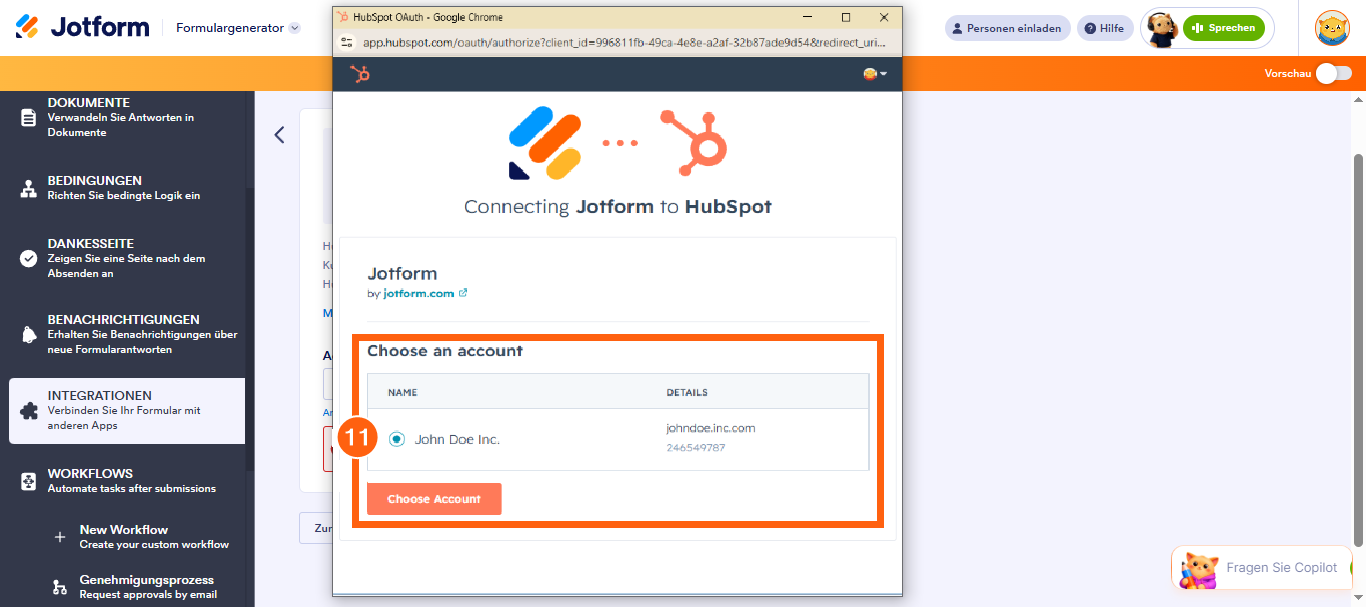Viewport: 1366px width, 607px height.
Task: Click the Choose Account button
Action: point(434,499)
